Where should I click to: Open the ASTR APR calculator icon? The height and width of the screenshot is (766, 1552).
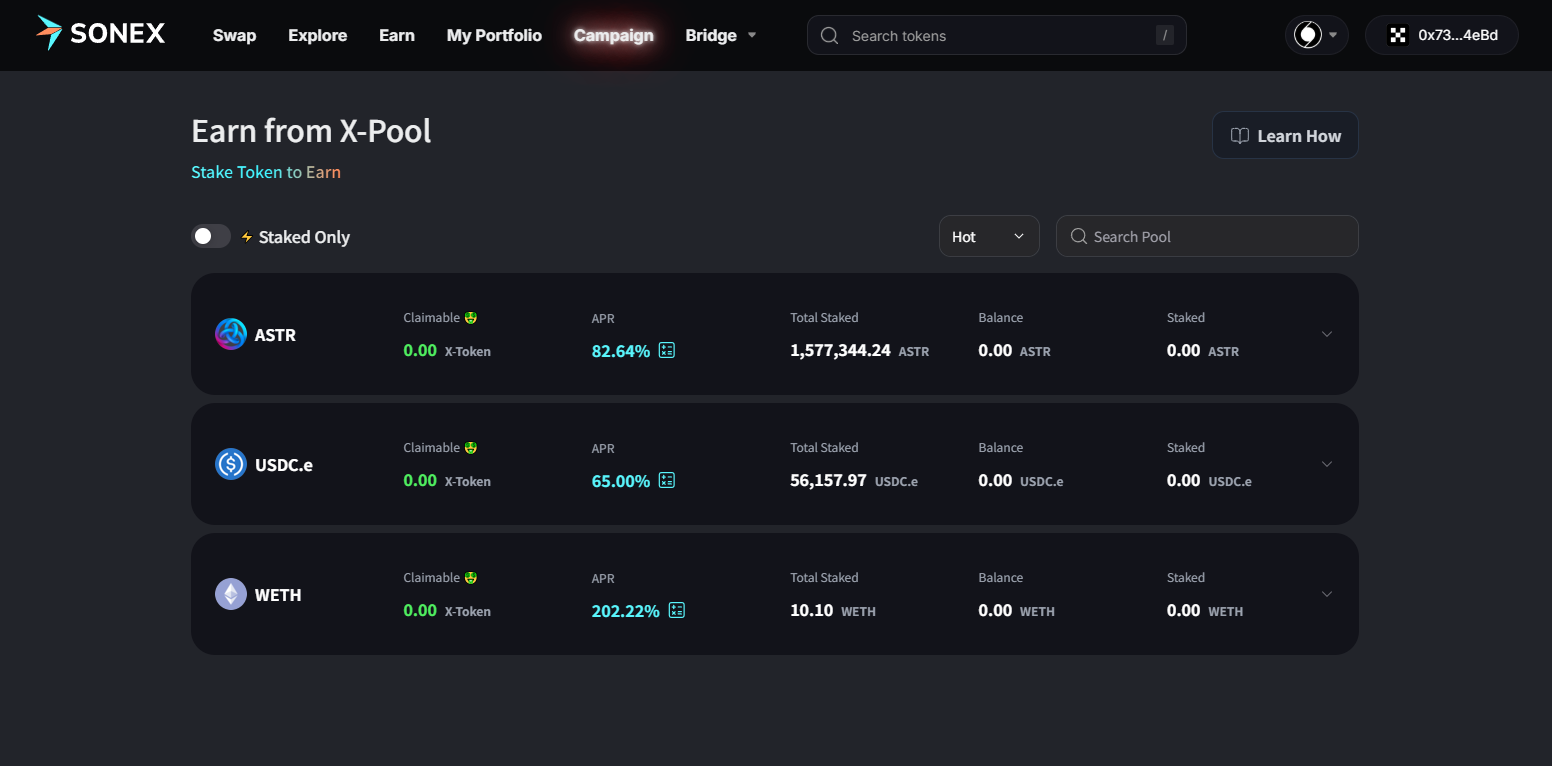[667, 350]
